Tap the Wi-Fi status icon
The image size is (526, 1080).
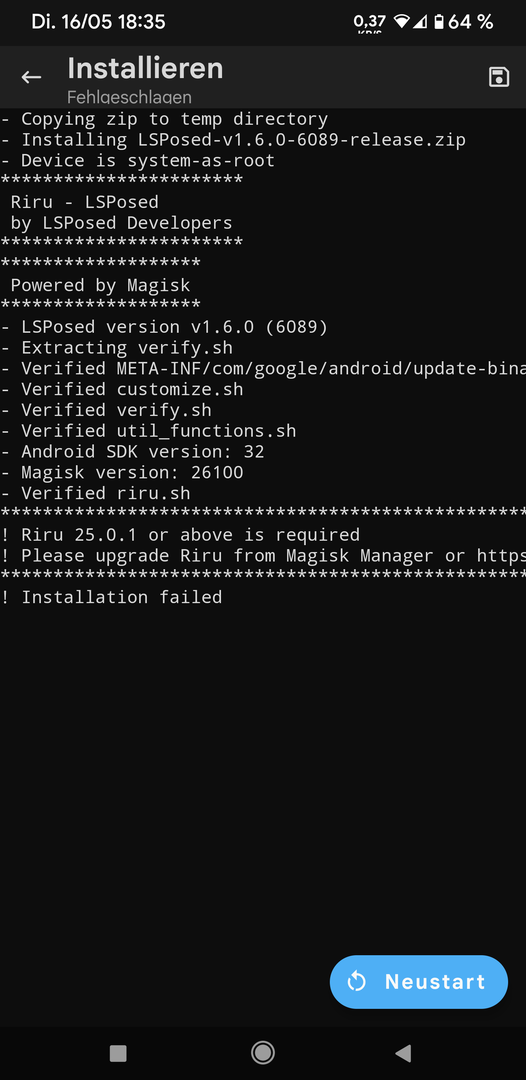[401, 22]
